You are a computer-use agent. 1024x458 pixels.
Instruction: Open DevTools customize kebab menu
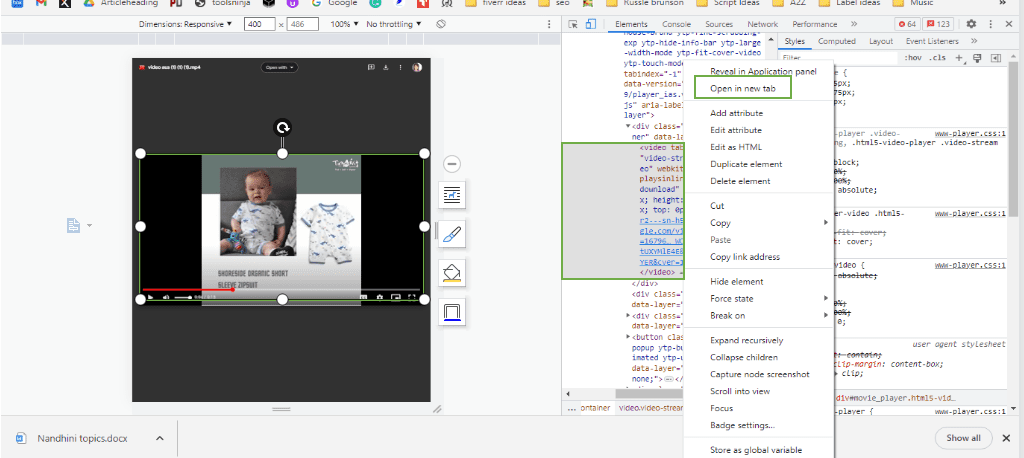[991, 24]
